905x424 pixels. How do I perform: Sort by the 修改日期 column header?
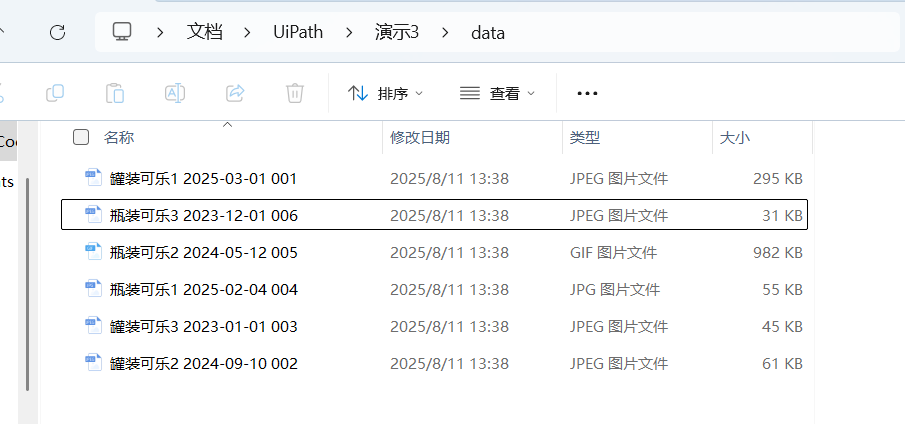pos(420,137)
